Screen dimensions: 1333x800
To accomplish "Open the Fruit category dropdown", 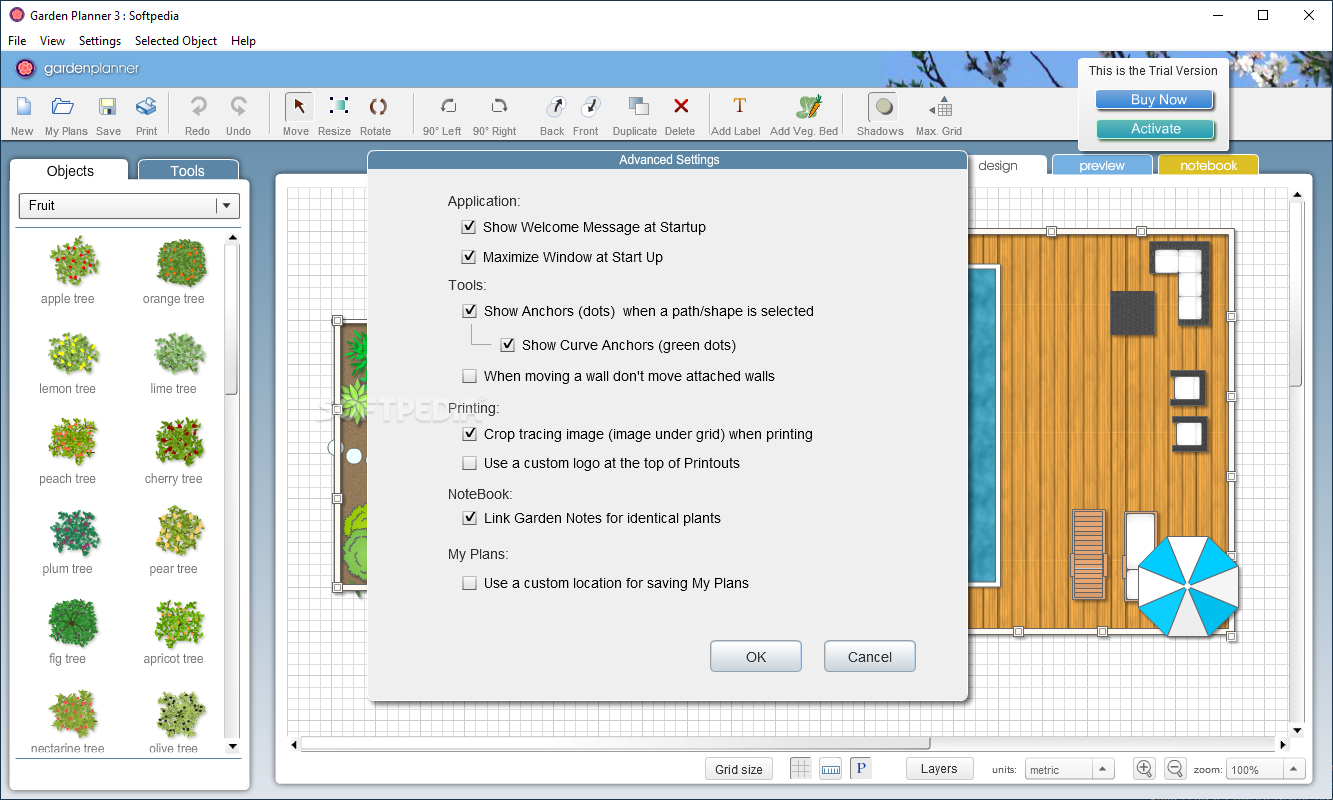I will pyautogui.click(x=129, y=206).
